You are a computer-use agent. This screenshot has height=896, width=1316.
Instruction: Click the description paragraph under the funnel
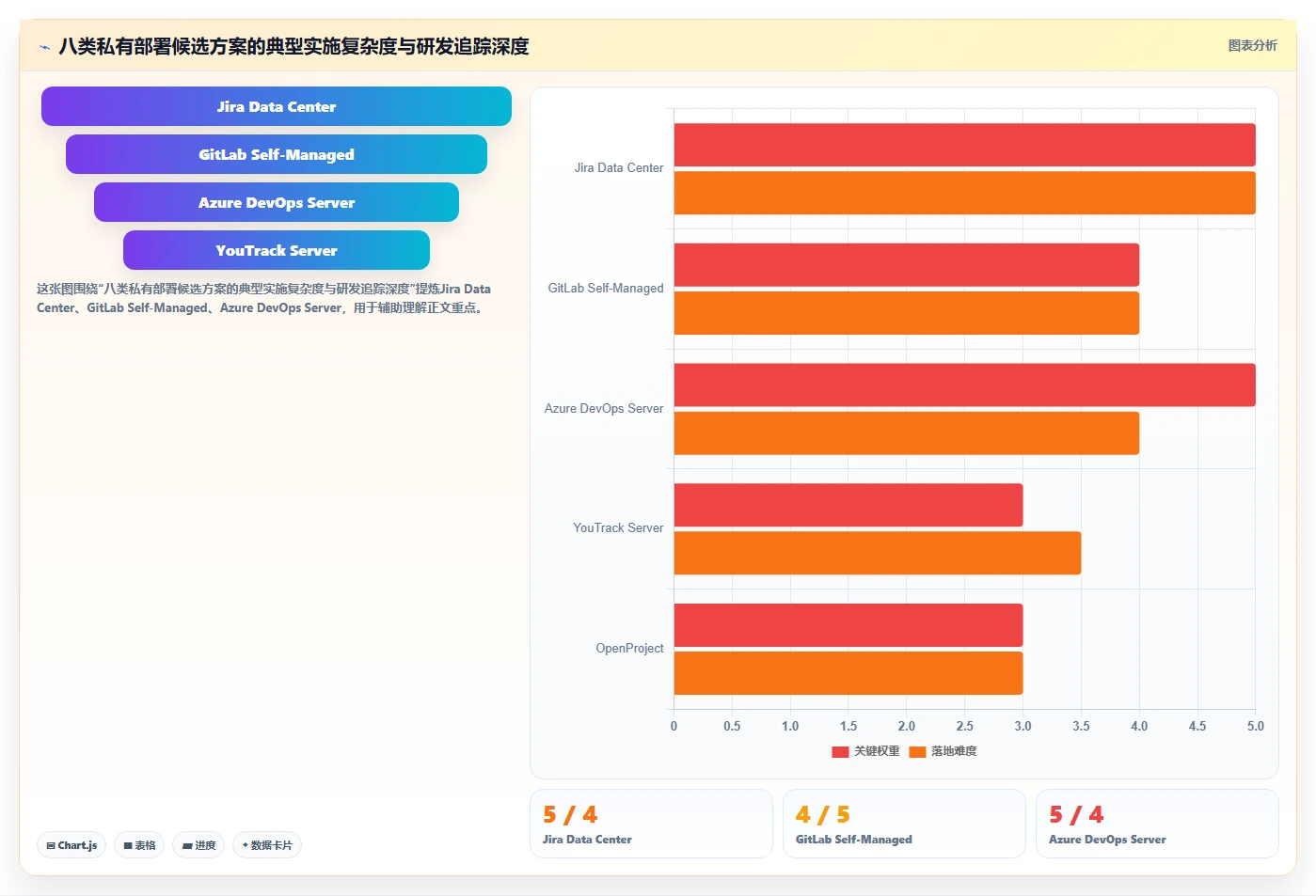click(x=263, y=298)
